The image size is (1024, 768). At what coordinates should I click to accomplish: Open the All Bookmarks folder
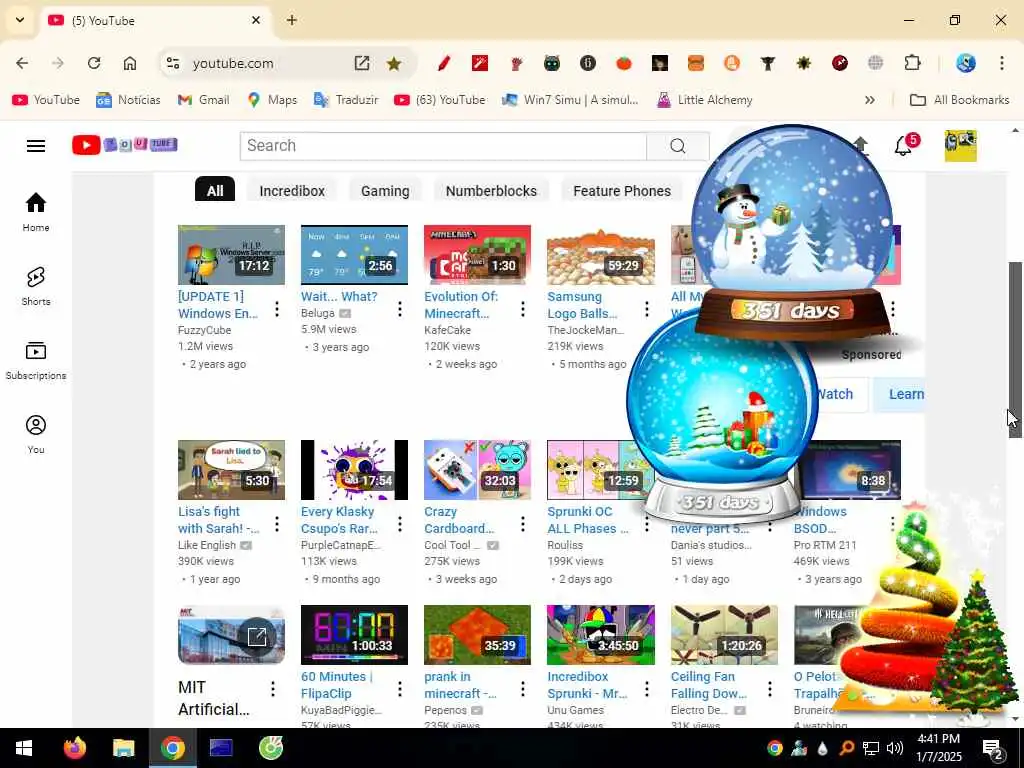point(959,100)
